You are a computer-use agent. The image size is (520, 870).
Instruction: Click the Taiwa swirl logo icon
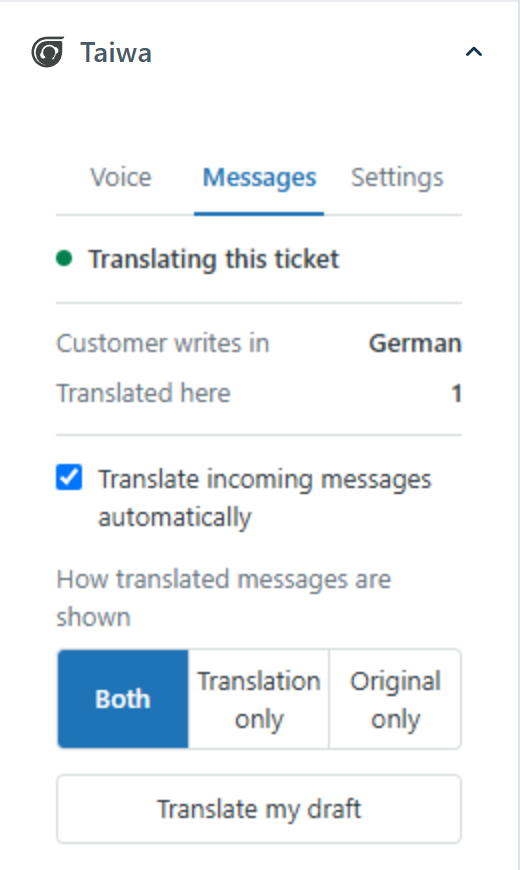47,52
